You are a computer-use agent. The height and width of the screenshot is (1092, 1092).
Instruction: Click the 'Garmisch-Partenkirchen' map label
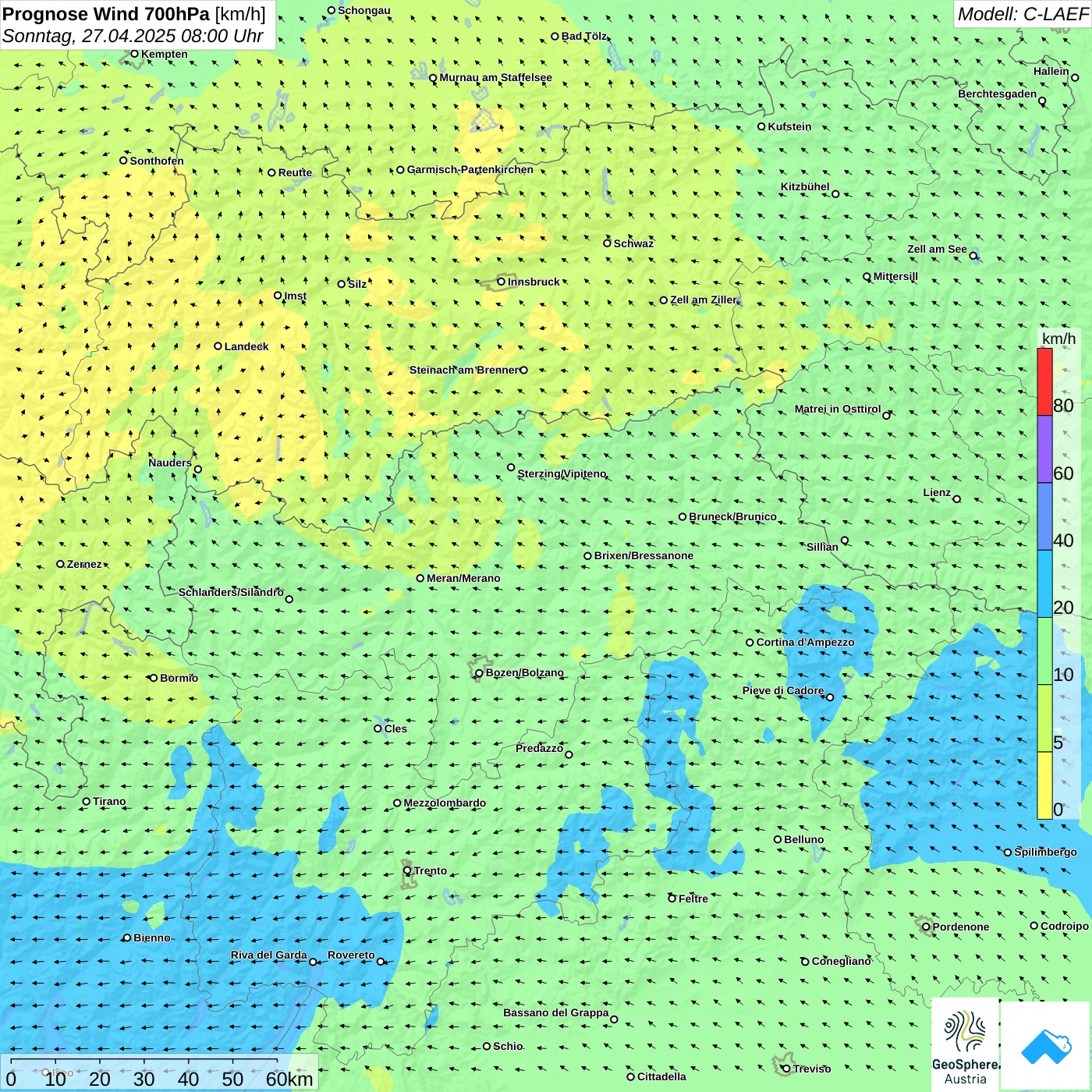470,169
